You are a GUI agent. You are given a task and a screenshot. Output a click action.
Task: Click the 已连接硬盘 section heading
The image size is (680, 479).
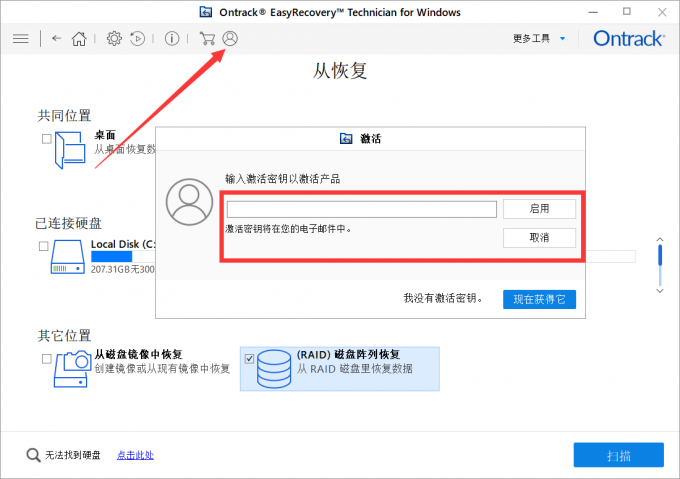click(69, 223)
